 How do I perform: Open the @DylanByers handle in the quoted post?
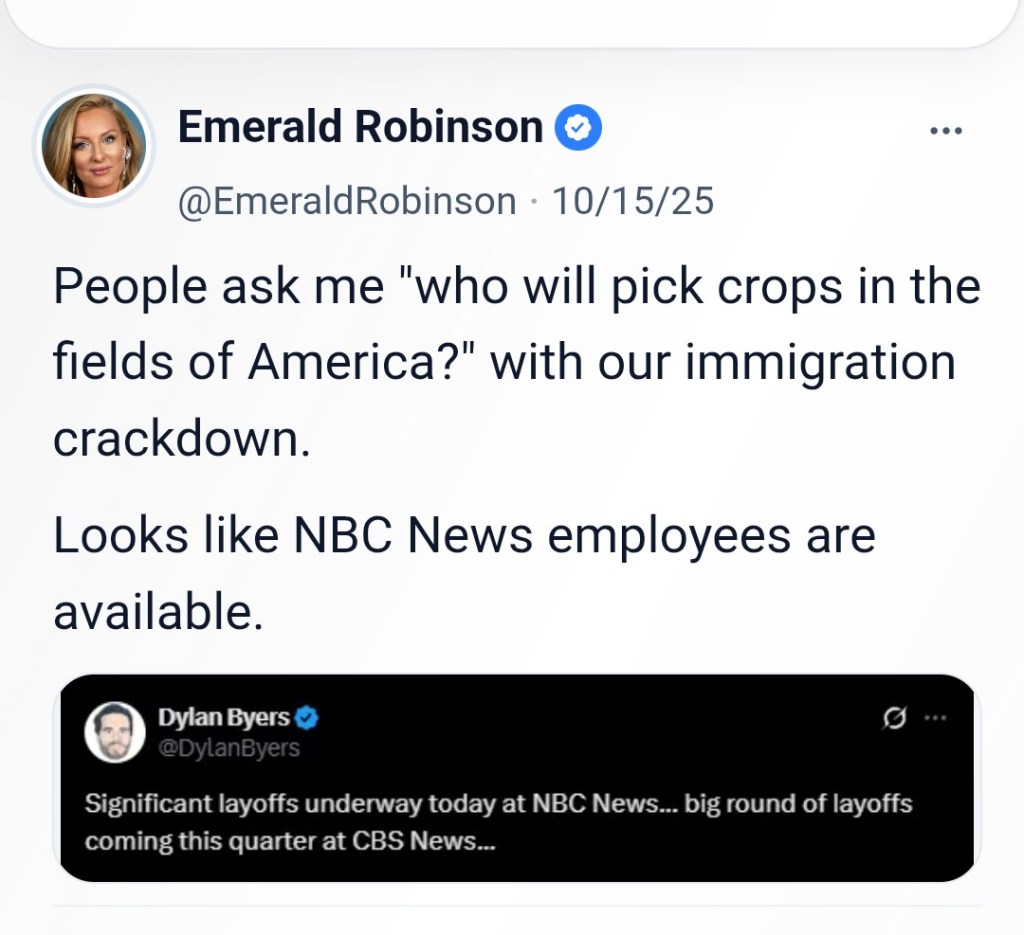(228, 747)
